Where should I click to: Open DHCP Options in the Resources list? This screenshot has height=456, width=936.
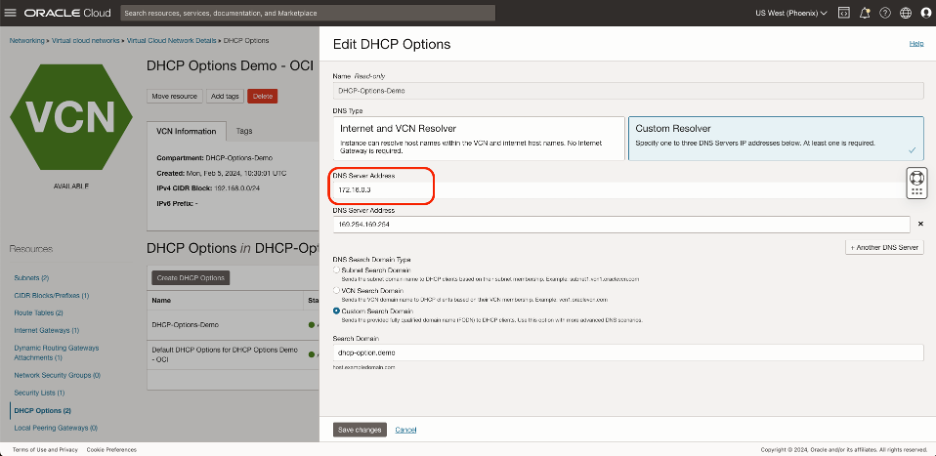tap(41, 411)
